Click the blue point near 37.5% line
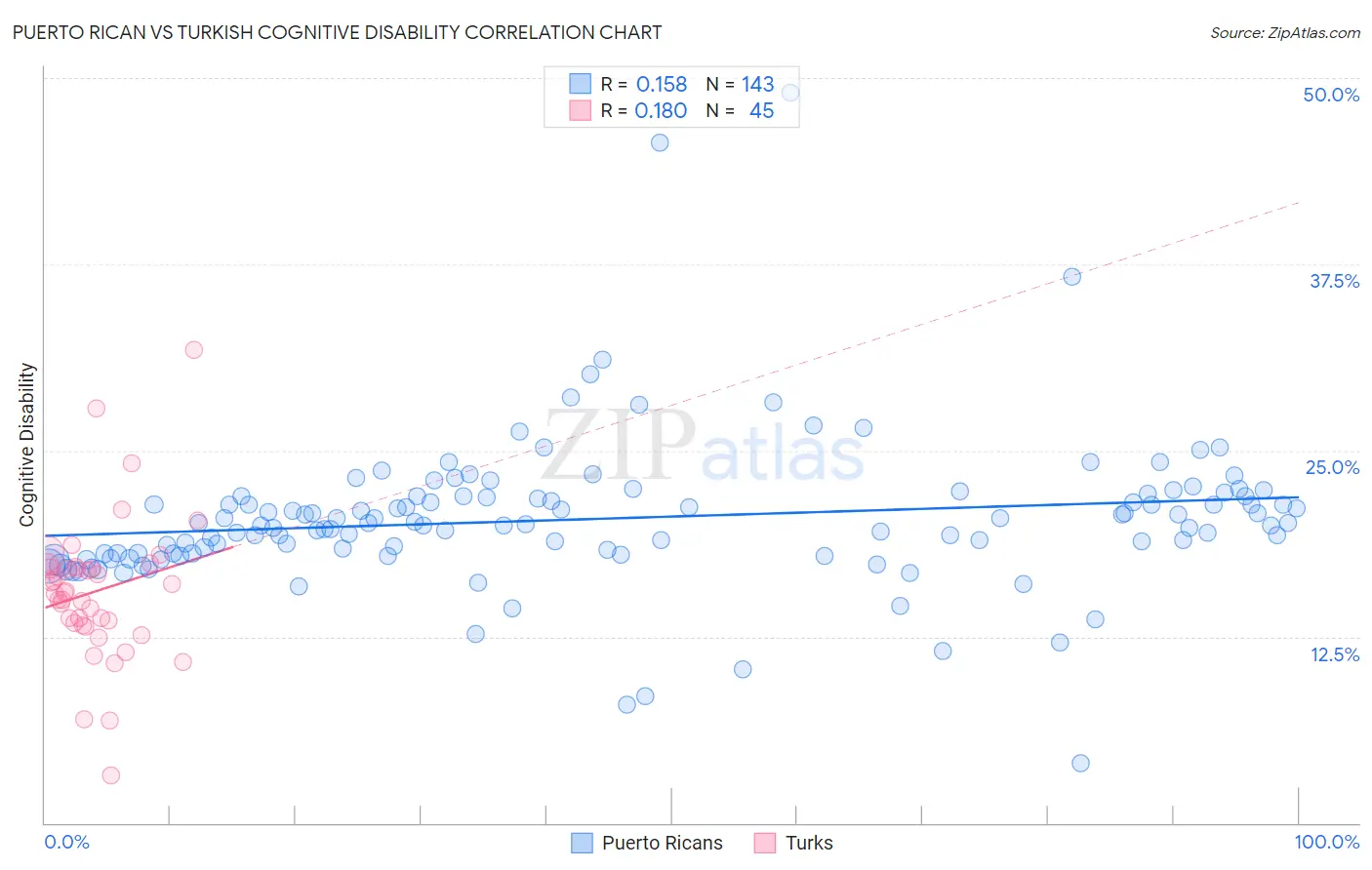Screen dimensions: 1372x870 1071,276
